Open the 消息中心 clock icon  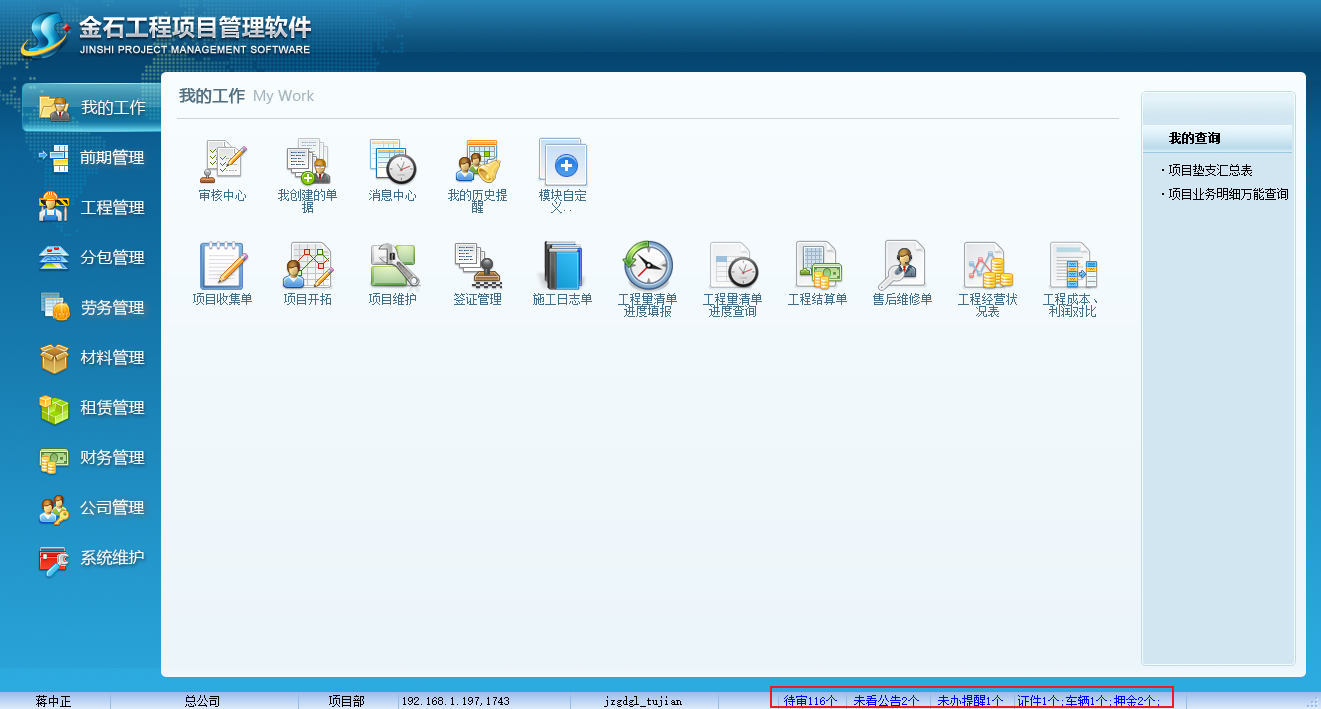pyautogui.click(x=392, y=162)
